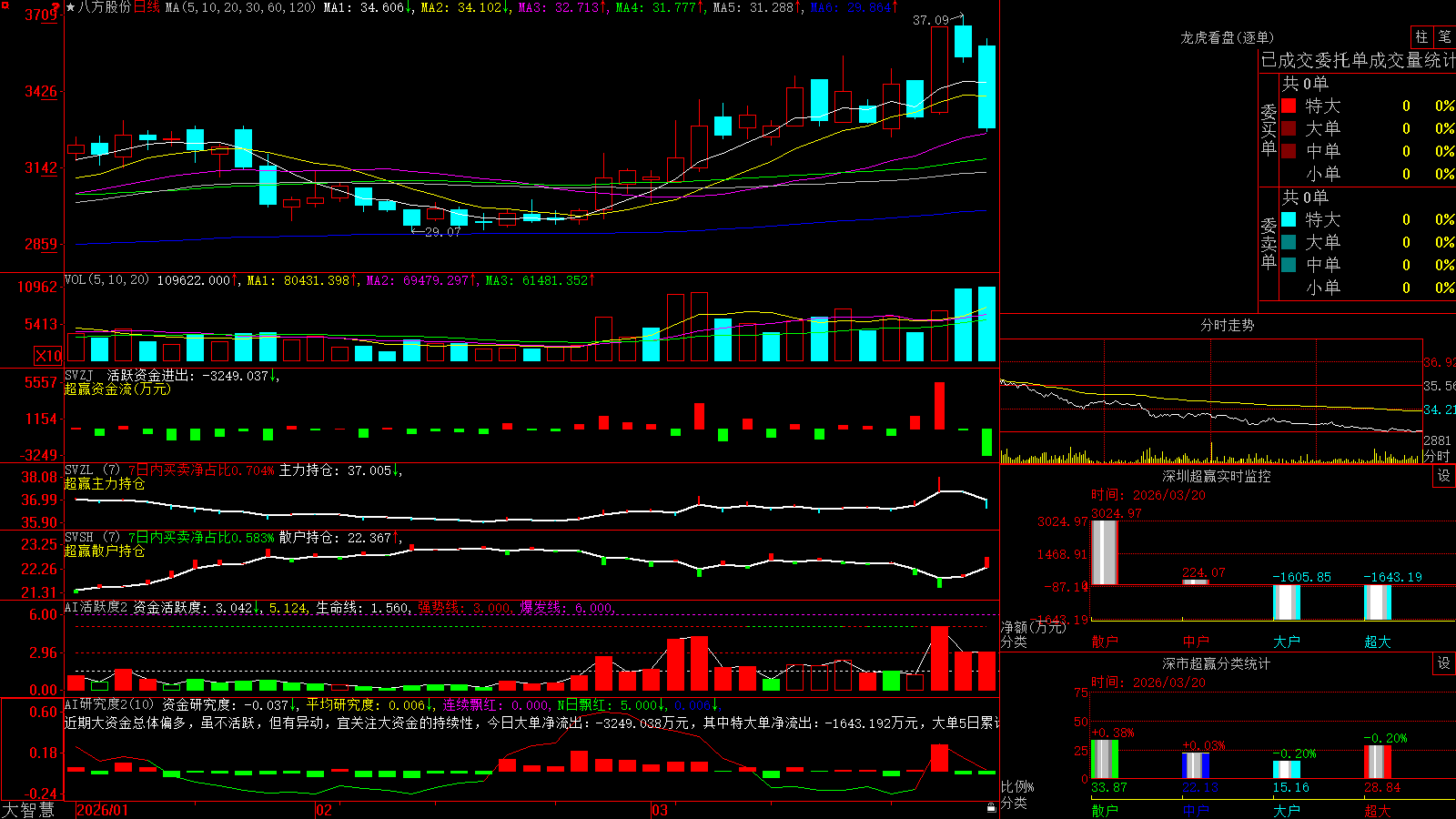1456x819 pixels.
Task: Click the 委买单 大单 dark red swatch
Action: [1289, 128]
